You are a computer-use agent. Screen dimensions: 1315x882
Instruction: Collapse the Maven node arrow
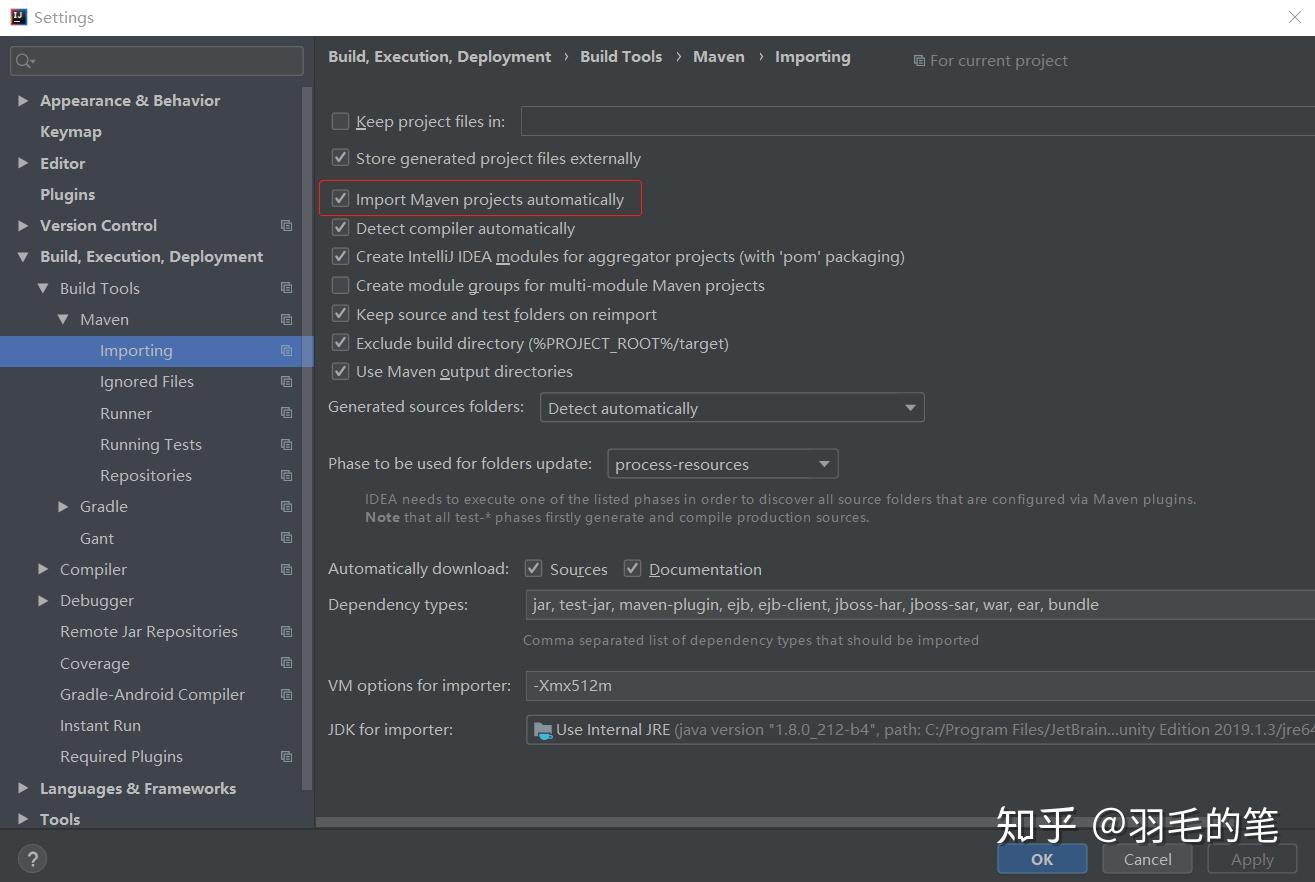63,320
